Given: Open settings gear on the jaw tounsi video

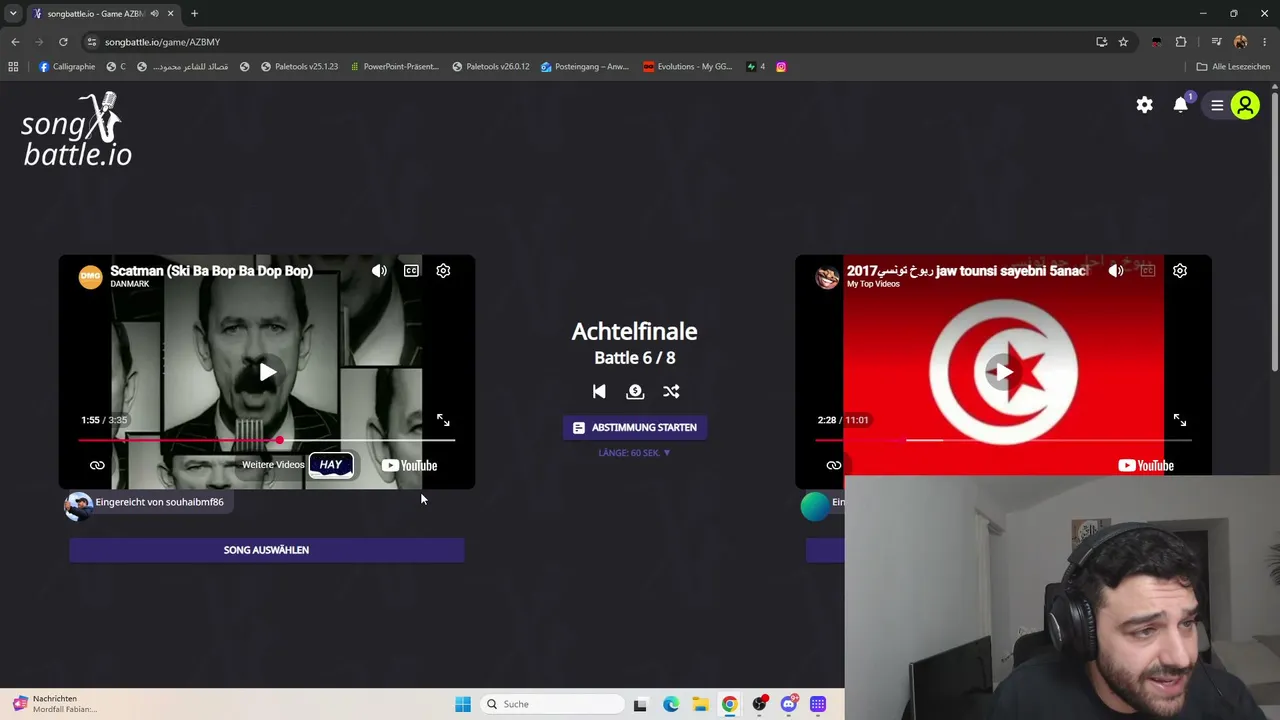Looking at the screenshot, I should (x=1180, y=271).
